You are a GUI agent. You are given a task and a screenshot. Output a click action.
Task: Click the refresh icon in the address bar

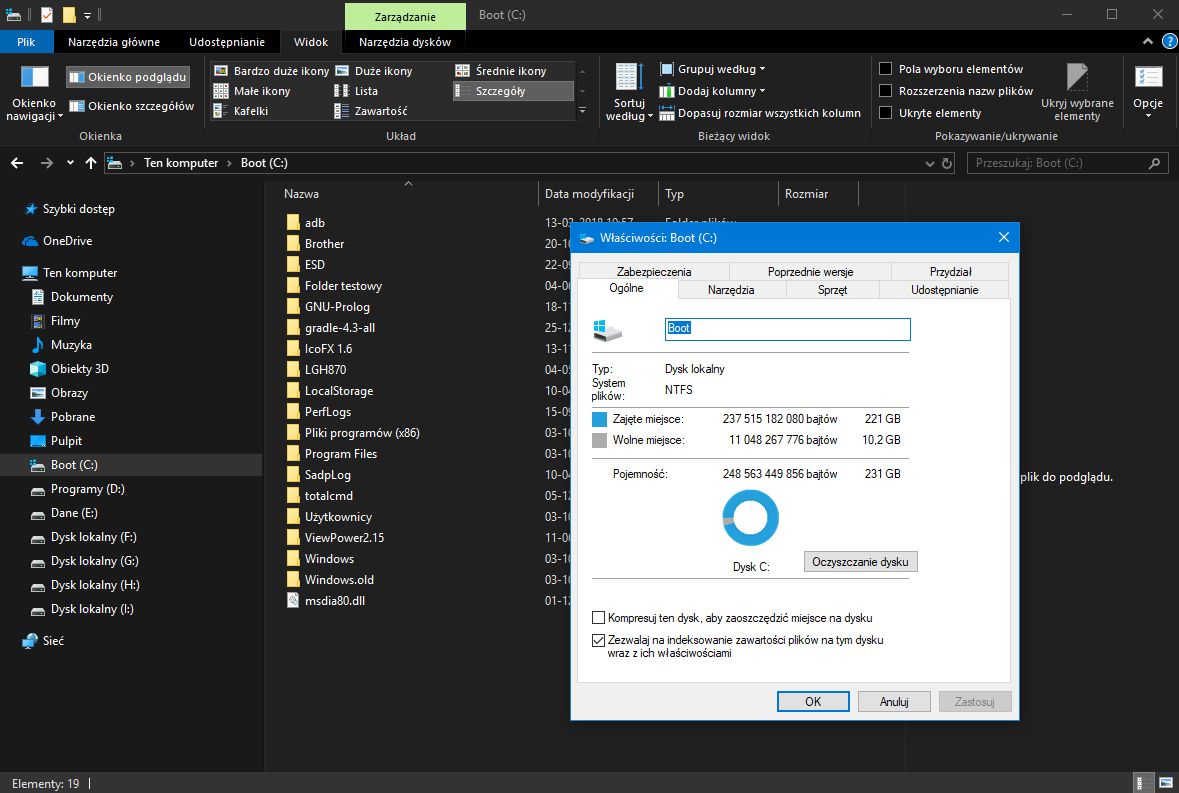pyautogui.click(x=945, y=162)
